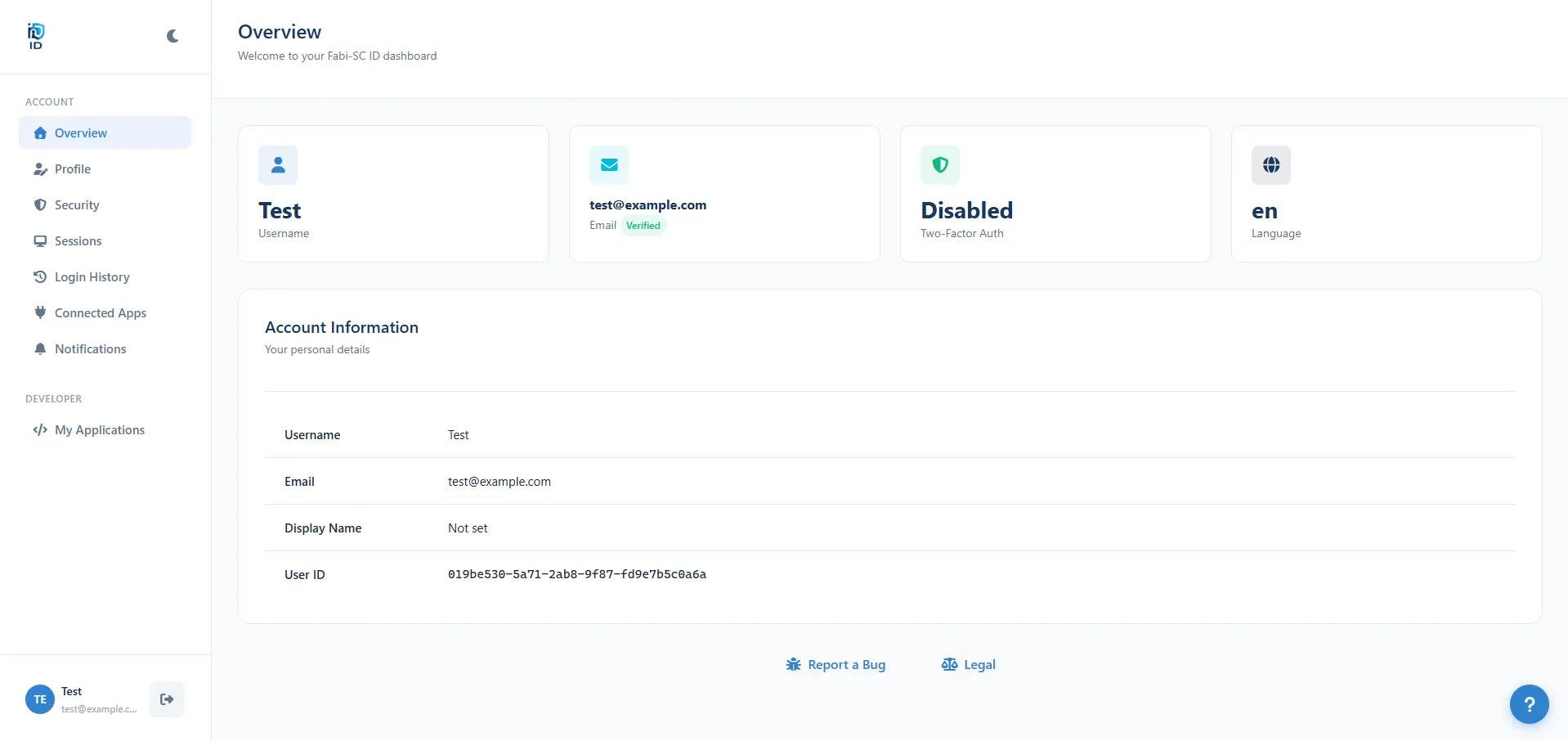The width and height of the screenshot is (1568, 741).
Task: Open the Legal link in the footer
Action: [x=969, y=665]
